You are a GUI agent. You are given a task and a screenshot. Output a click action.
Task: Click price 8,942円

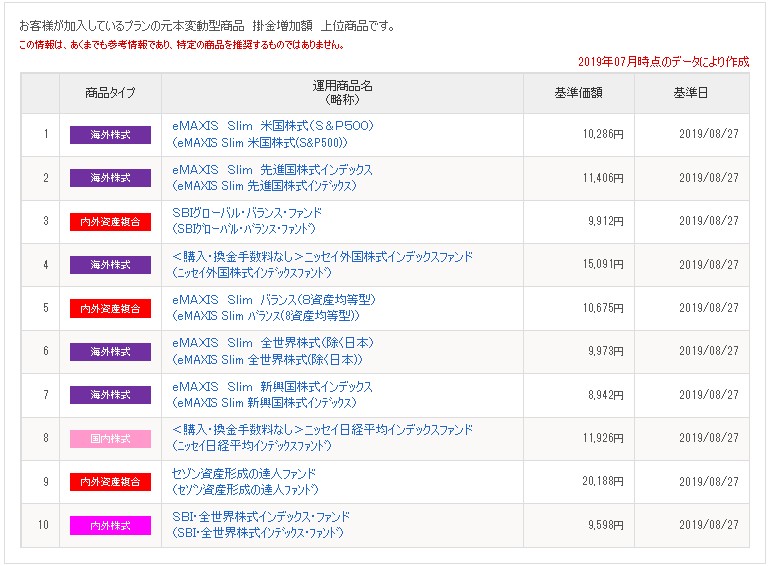tap(606, 395)
